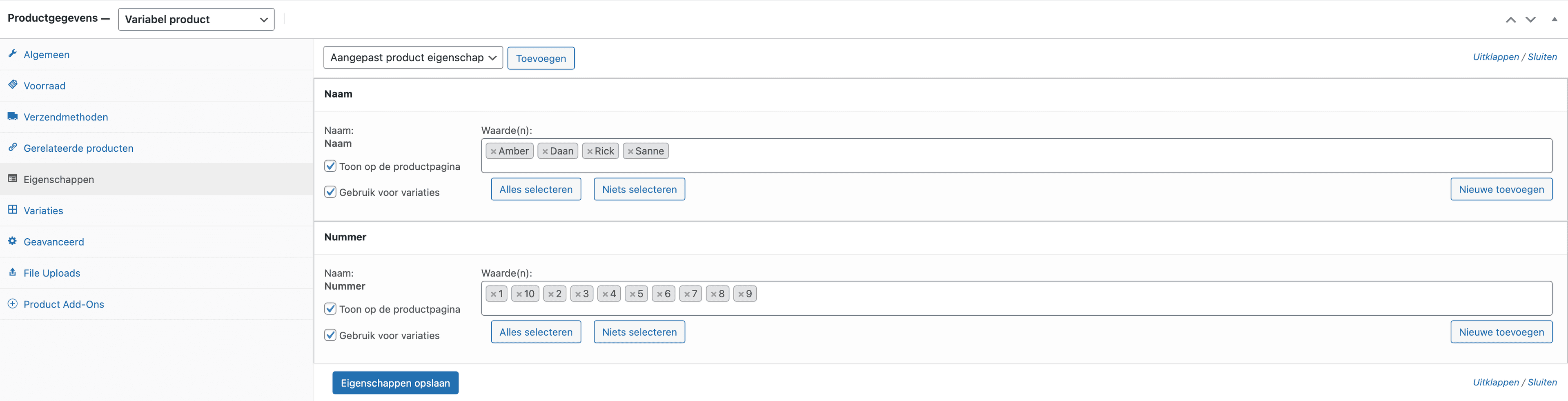1568x401 pixels.
Task: Click the wrench icon beside Algemeen
Action: [x=12, y=53]
